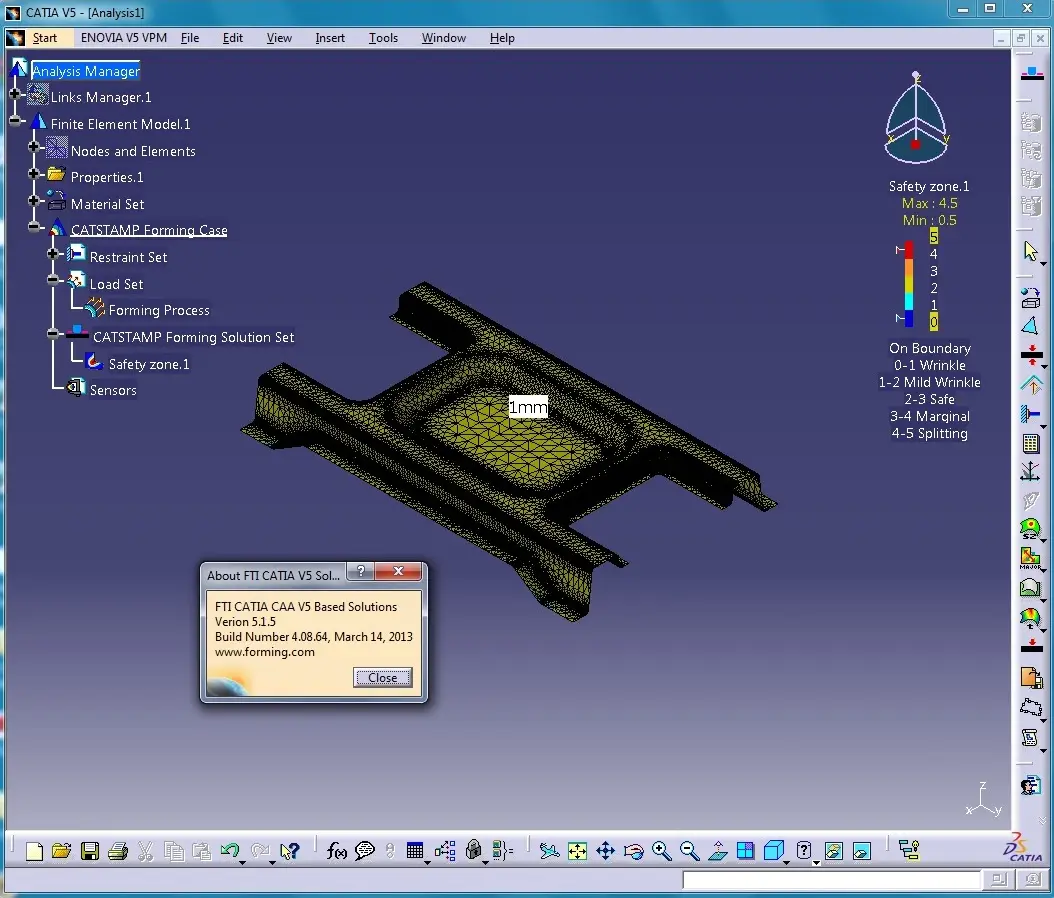Click the CATSTAMP forming workbench icon at top right
Viewport: 1054px width, 898px height.
(x=1032, y=73)
